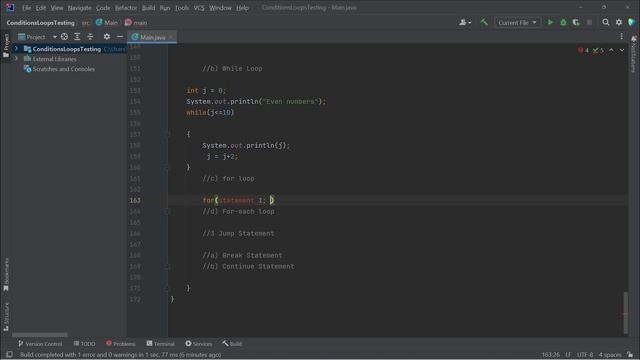Click Project panel horizontal scrollbar
Viewport: 640px width, 360px height.
tap(40, 335)
